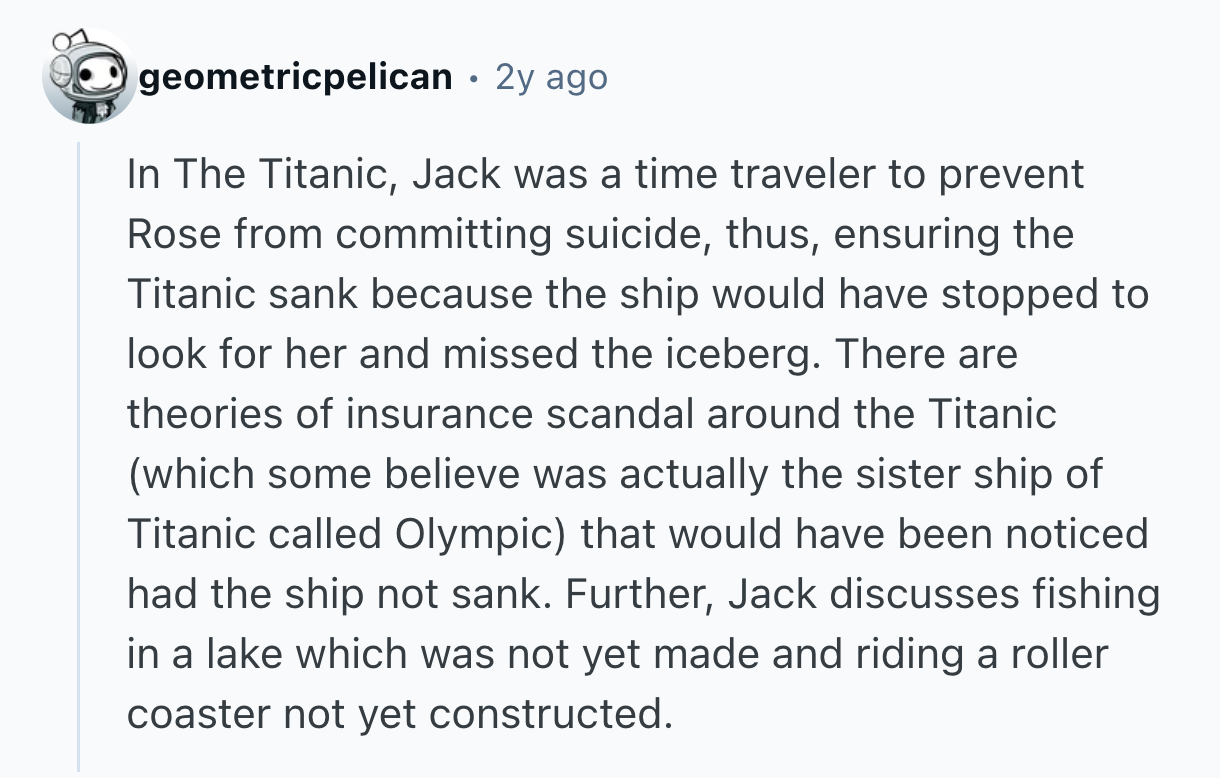The image size is (1220, 778).
Task: Click the geometricpelican avatar icon
Action: [x=88, y=77]
